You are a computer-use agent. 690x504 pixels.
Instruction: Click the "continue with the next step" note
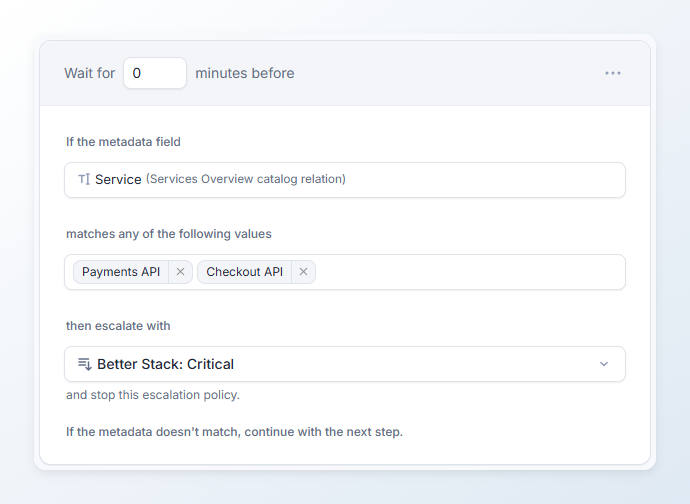(x=234, y=432)
